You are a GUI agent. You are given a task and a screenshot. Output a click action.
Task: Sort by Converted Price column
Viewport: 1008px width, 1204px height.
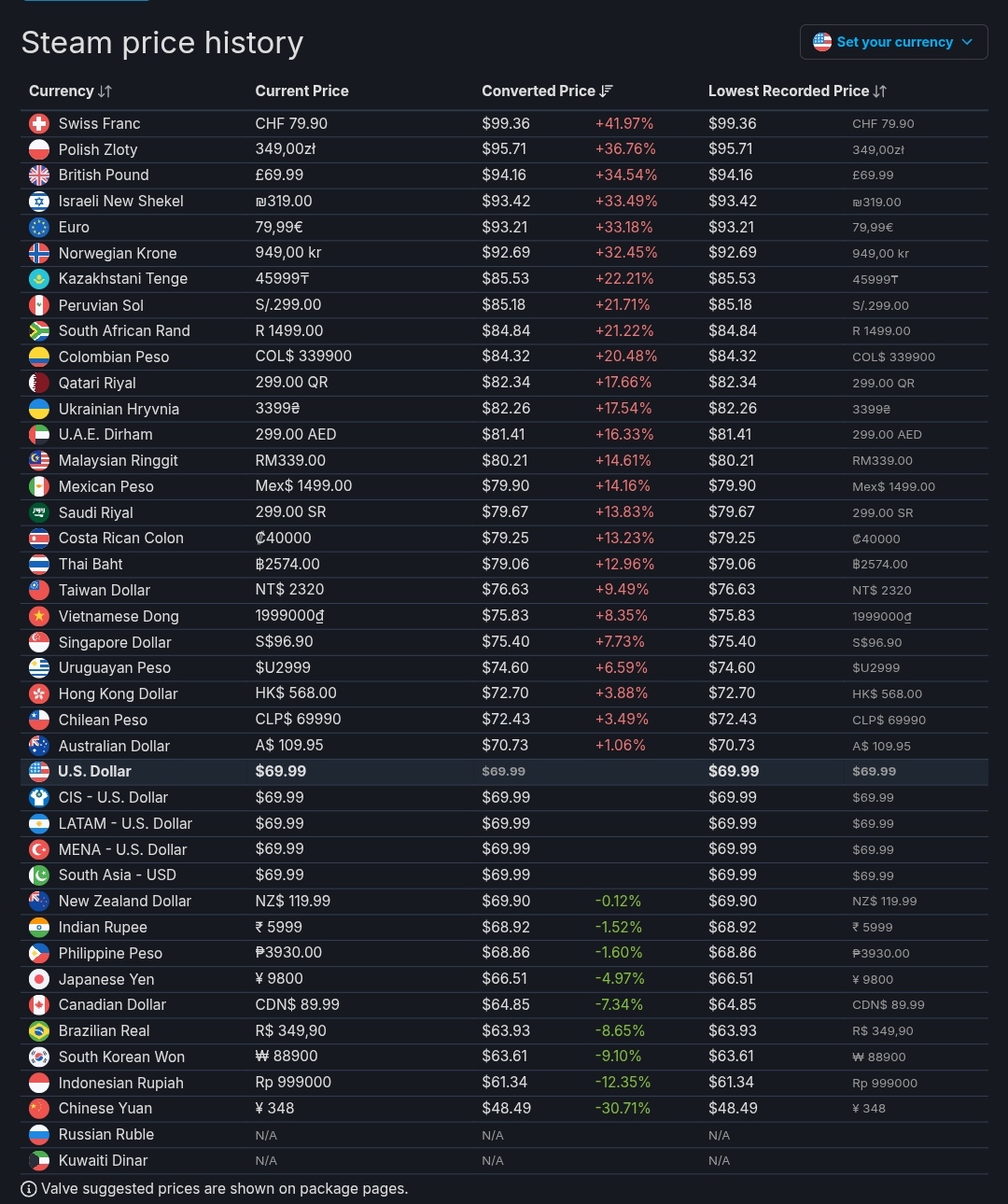(x=547, y=91)
